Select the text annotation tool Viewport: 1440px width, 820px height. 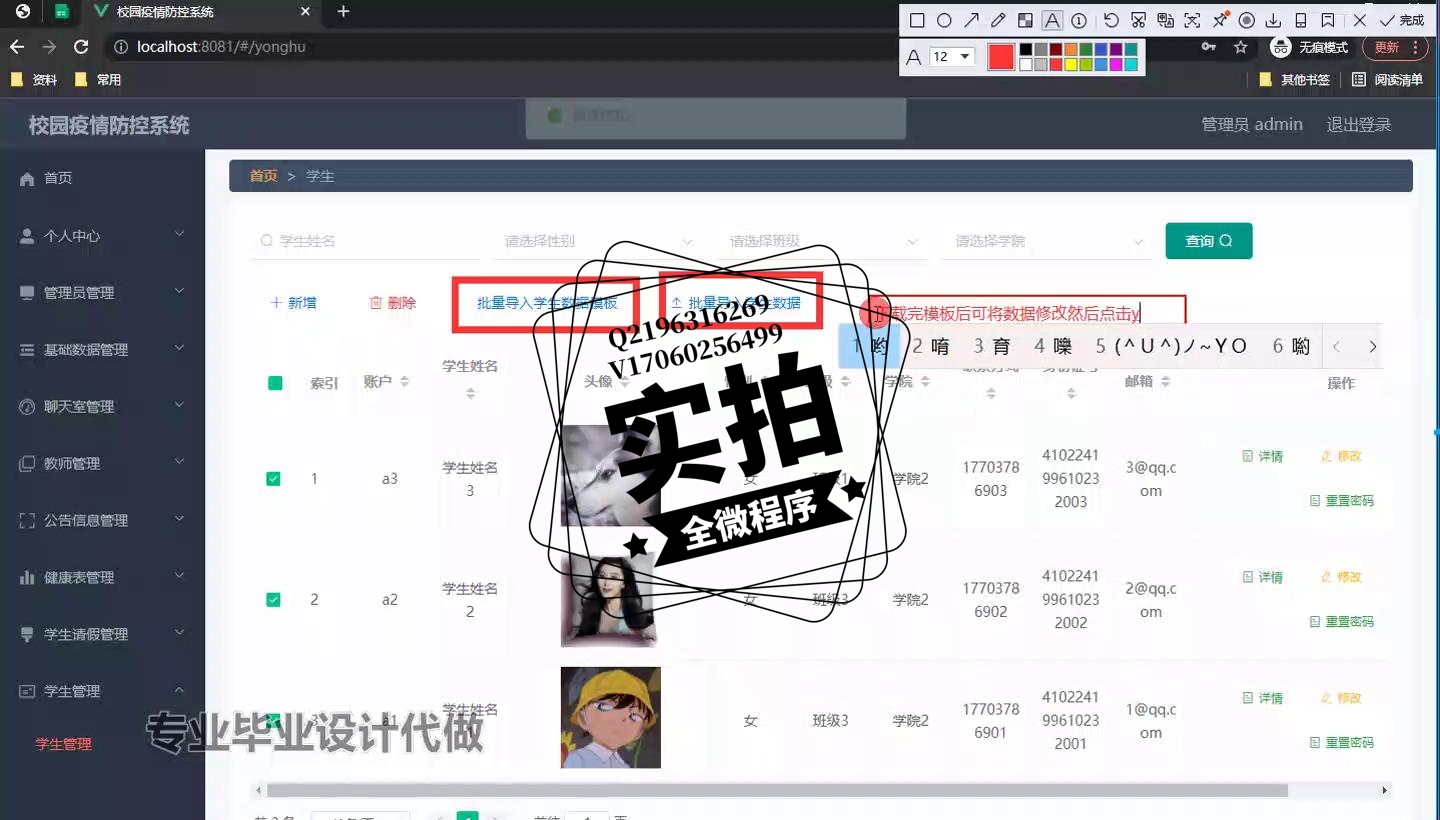(1052, 20)
